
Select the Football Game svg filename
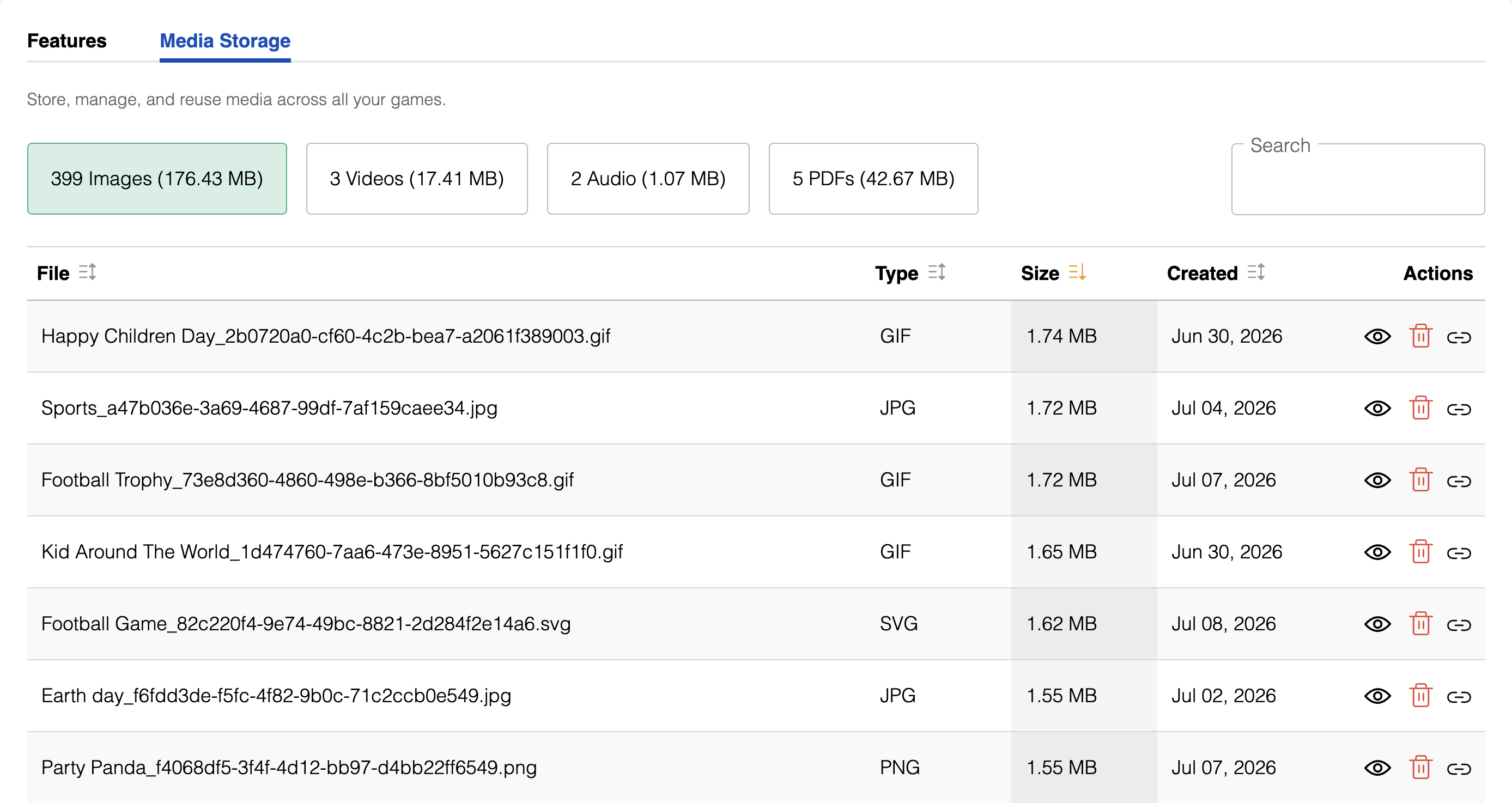pos(306,624)
